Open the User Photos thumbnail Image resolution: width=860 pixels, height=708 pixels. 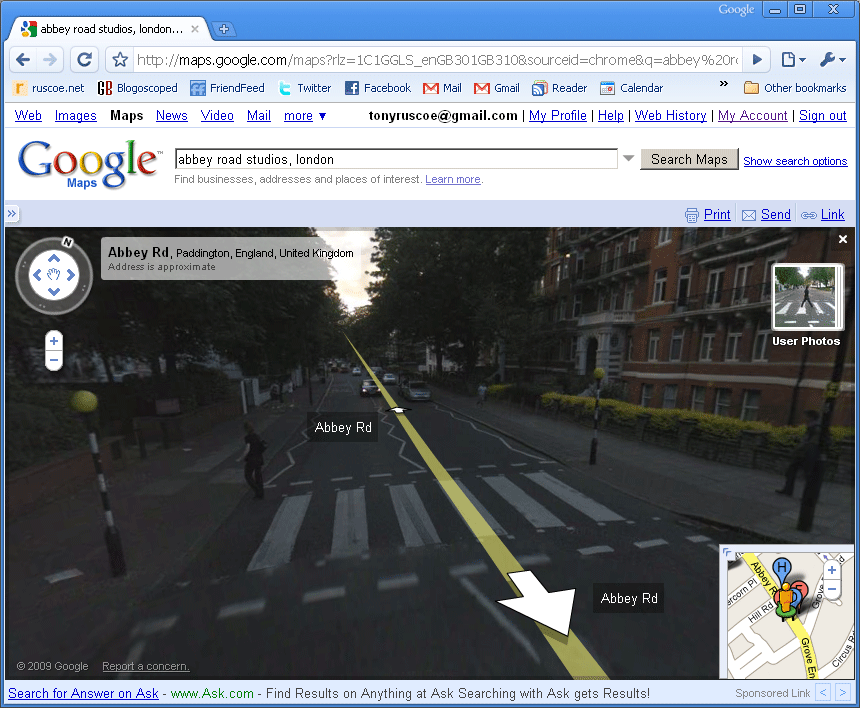[806, 297]
